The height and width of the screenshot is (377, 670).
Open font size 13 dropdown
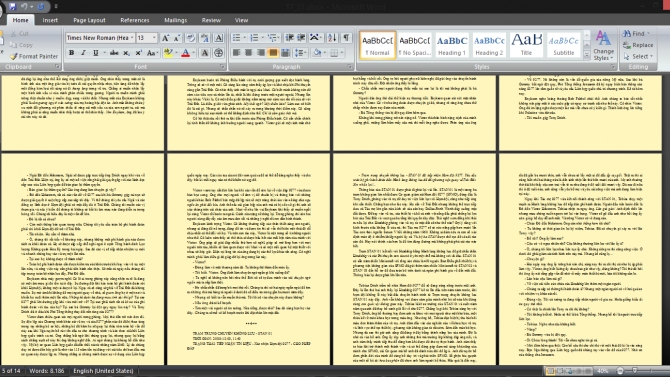(x=154, y=38)
